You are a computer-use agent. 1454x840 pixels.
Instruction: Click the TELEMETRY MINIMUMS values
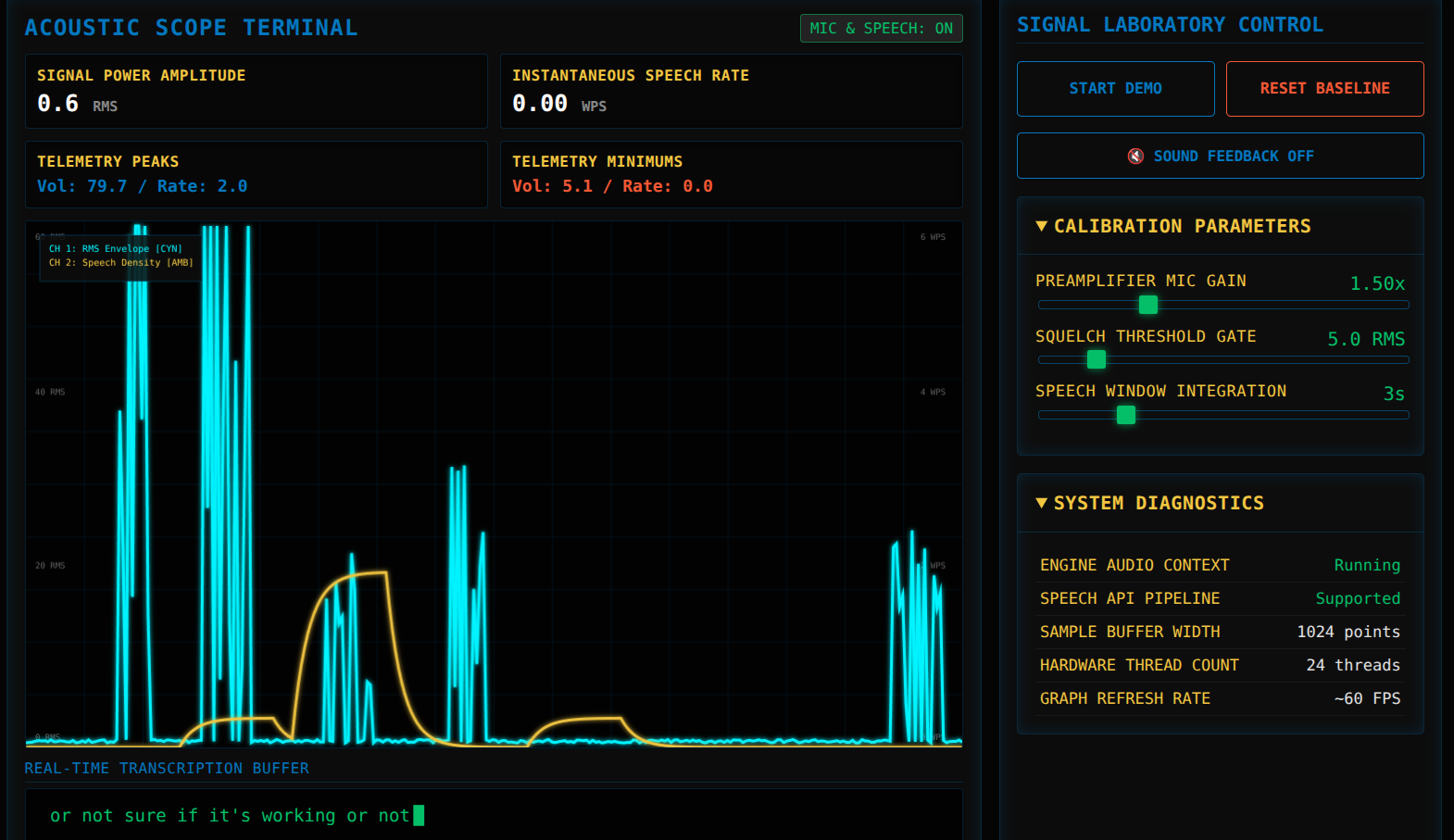(612, 186)
